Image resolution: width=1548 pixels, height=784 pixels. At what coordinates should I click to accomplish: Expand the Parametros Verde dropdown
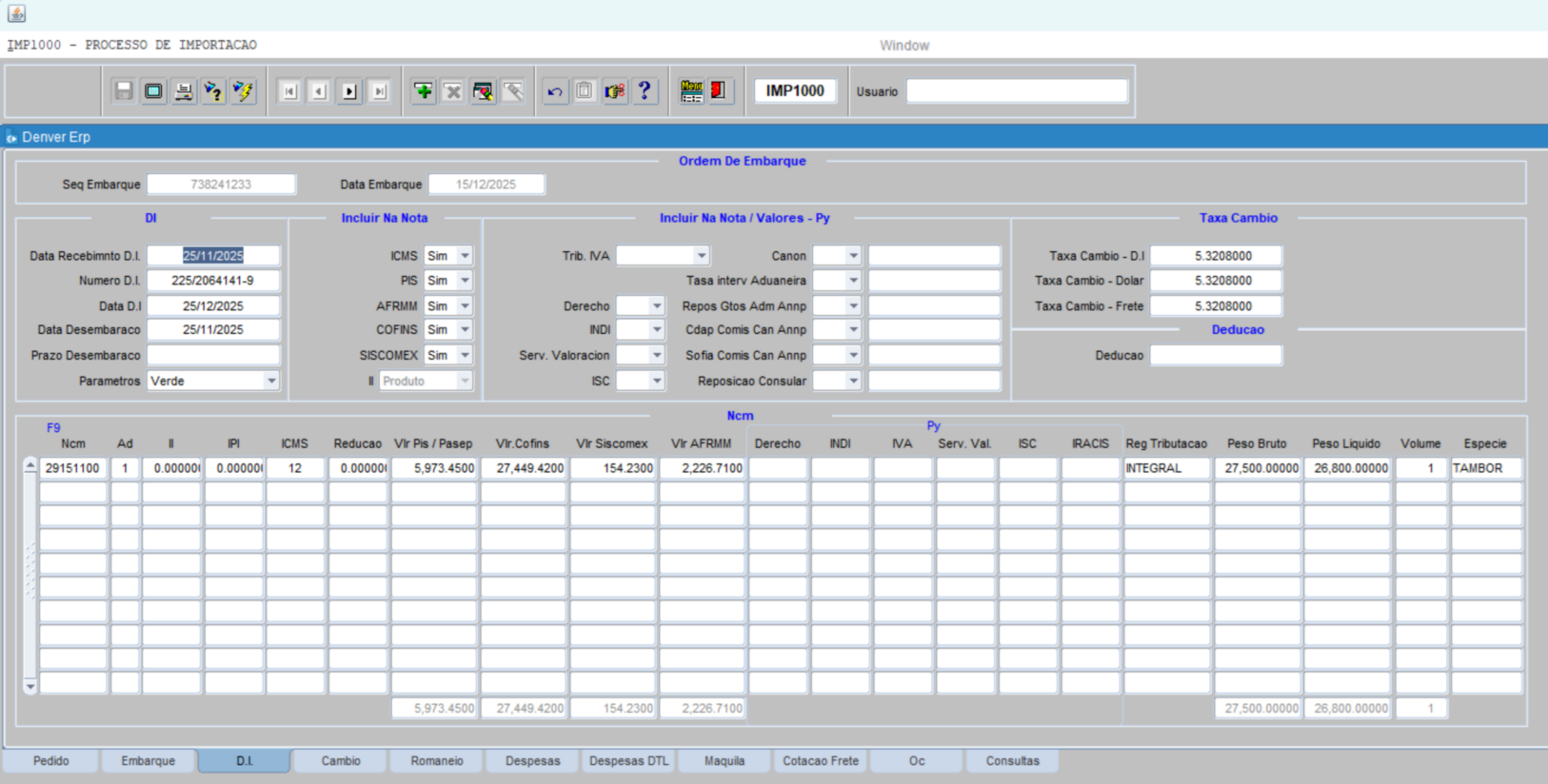271,381
